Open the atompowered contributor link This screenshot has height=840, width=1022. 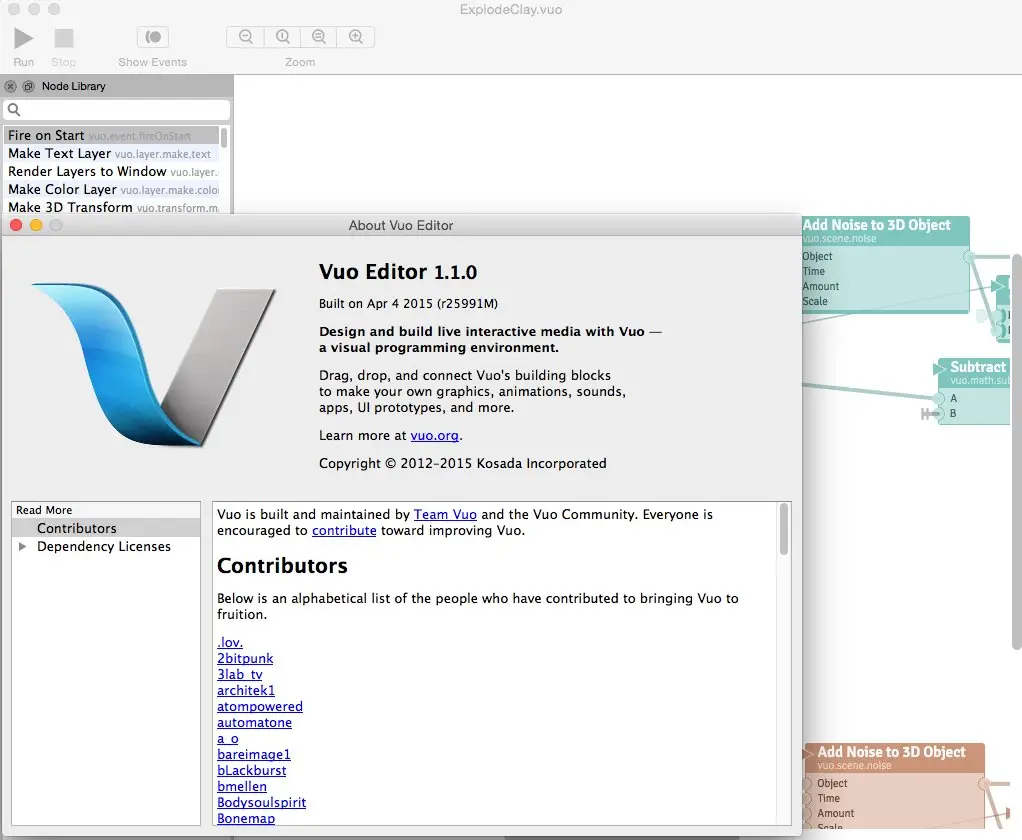pyautogui.click(x=260, y=706)
